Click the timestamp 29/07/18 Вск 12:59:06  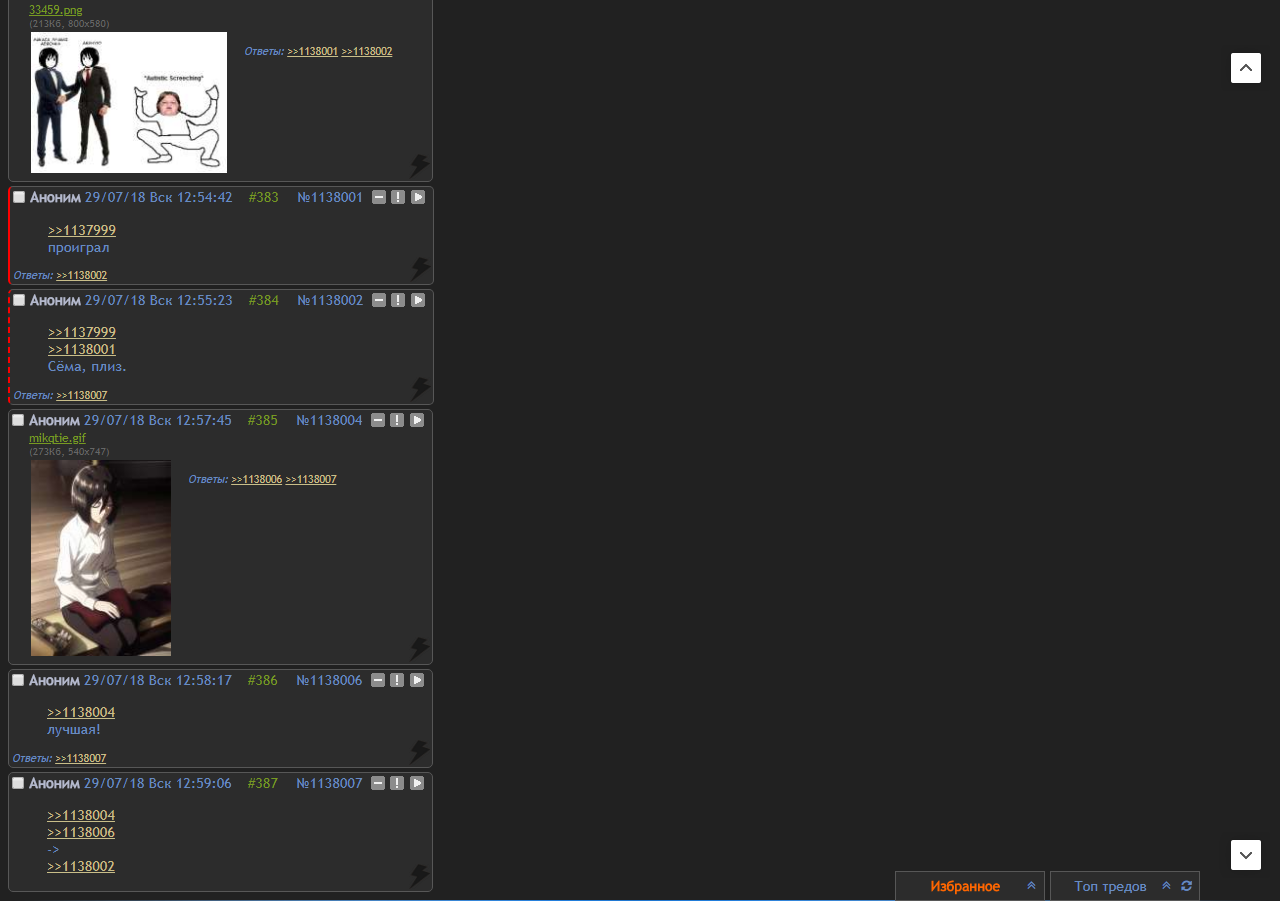[x=158, y=784]
